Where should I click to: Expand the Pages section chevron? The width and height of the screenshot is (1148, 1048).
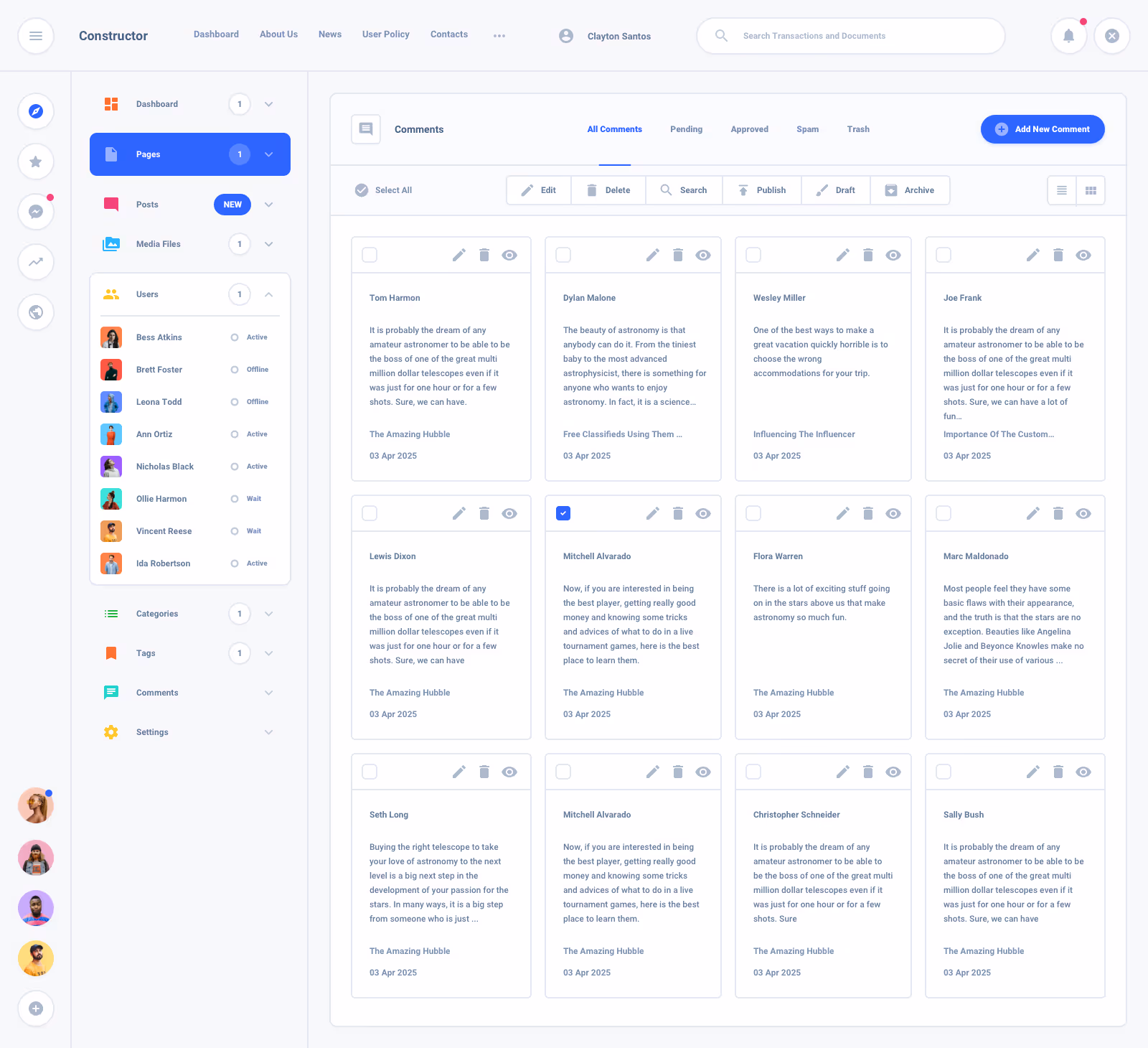268,154
